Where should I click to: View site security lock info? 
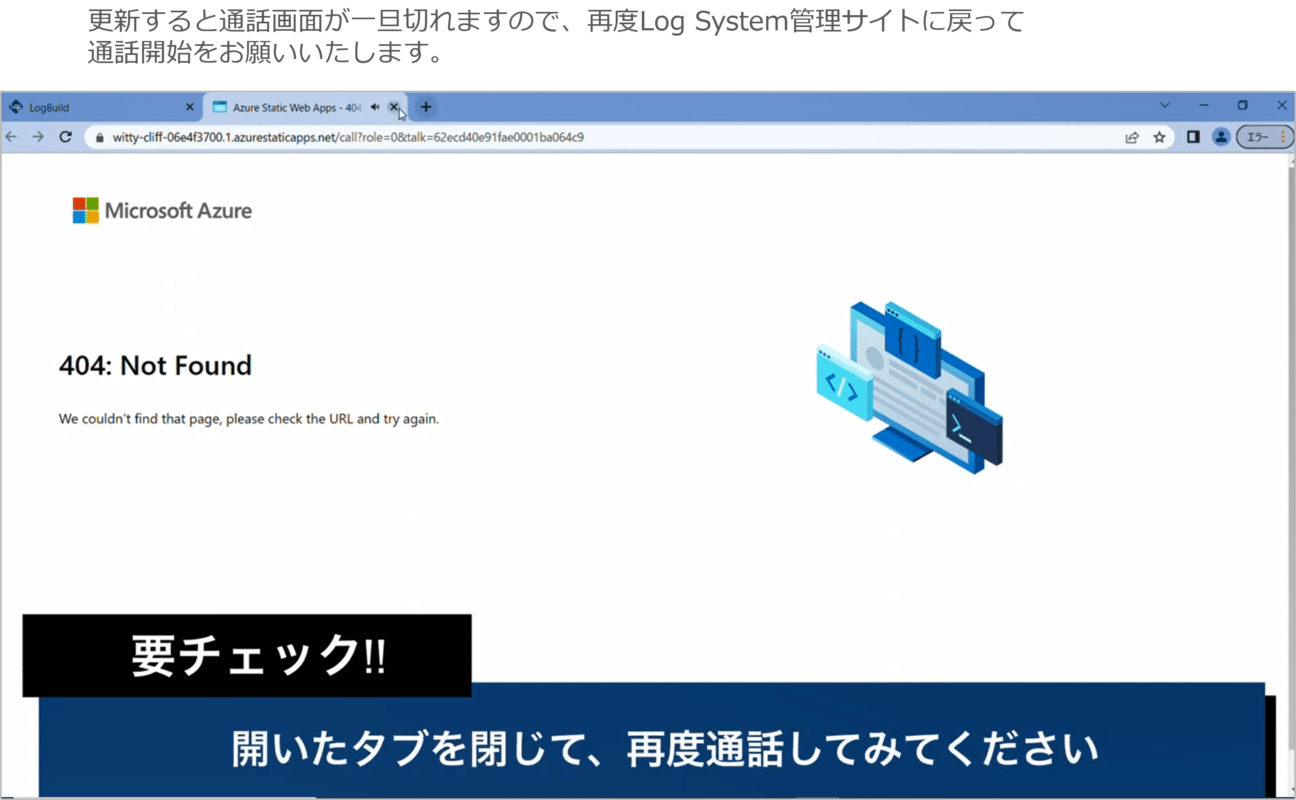100,137
